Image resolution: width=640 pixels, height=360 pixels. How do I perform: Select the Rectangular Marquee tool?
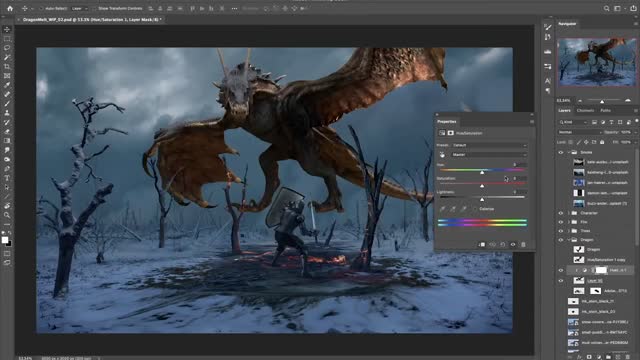coord(7,39)
